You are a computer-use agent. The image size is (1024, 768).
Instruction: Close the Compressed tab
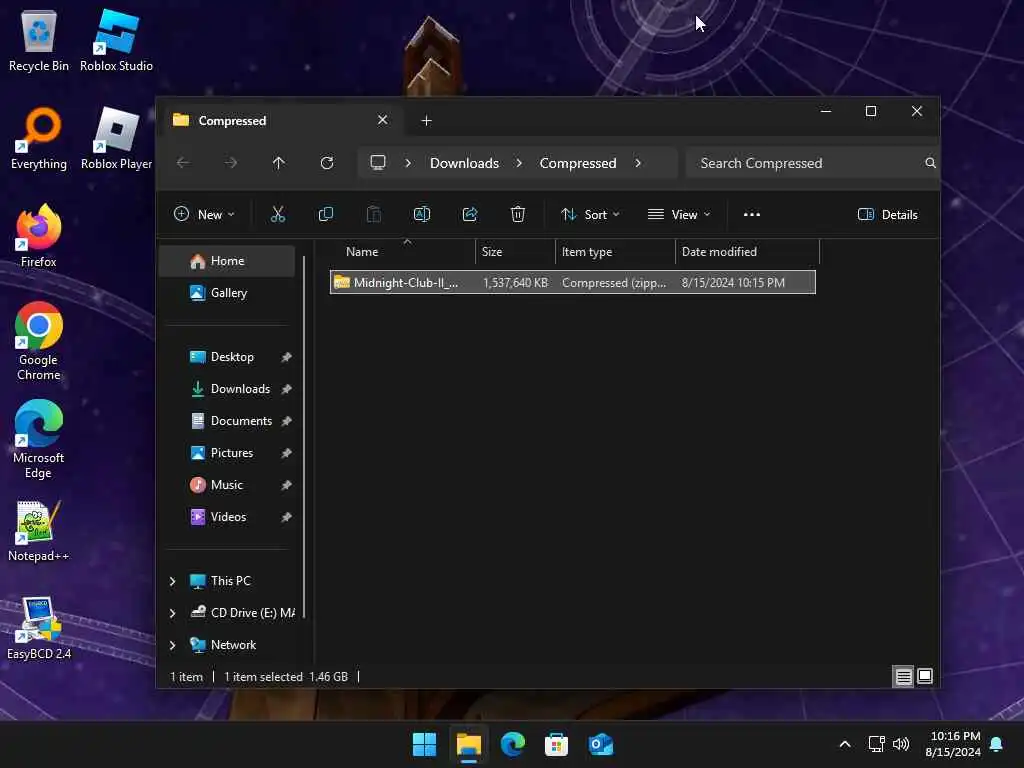tap(383, 120)
